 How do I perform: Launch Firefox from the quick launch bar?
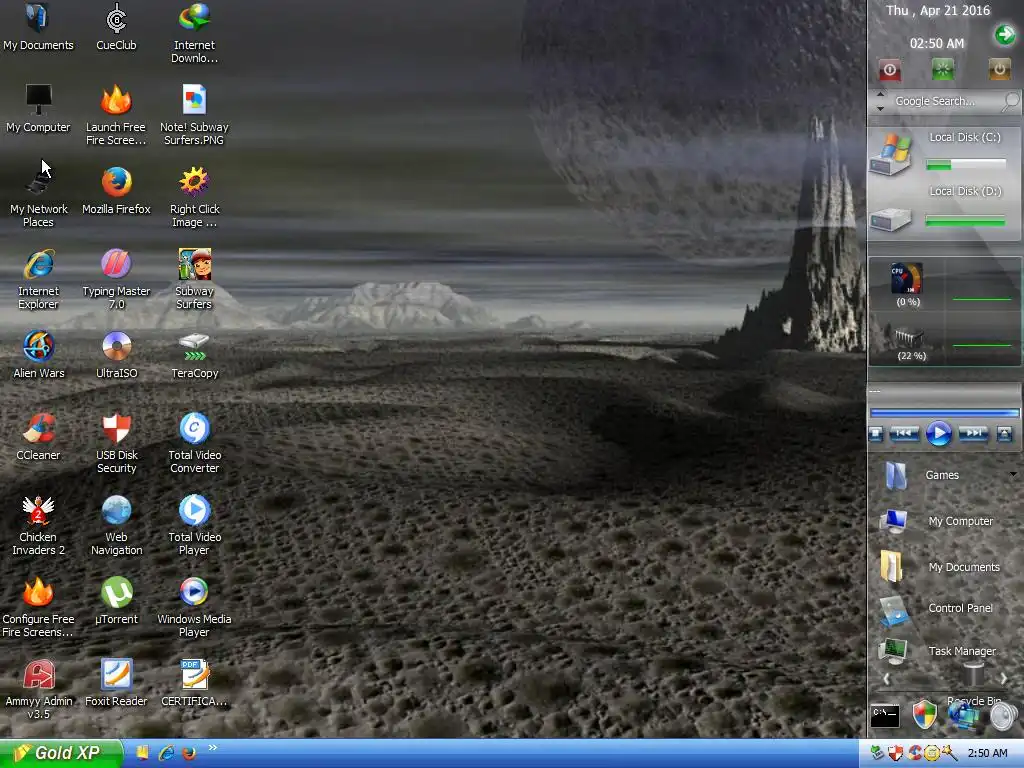tap(189, 753)
